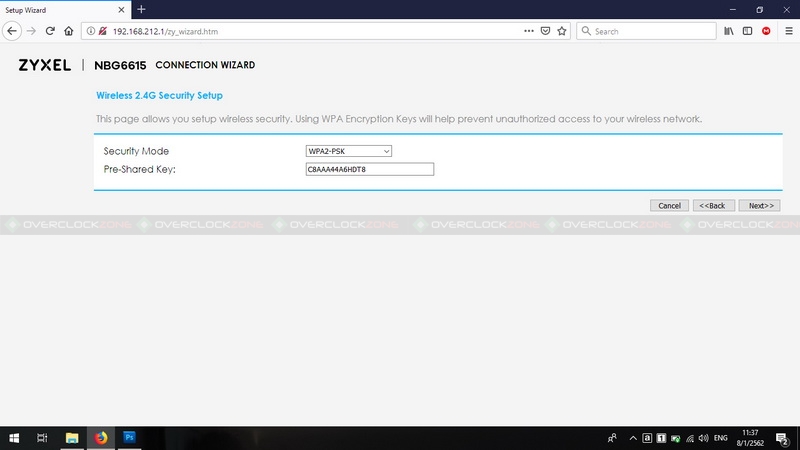Click the red extension icon in toolbar
The height and width of the screenshot is (450, 800).
[x=766, y=31]
